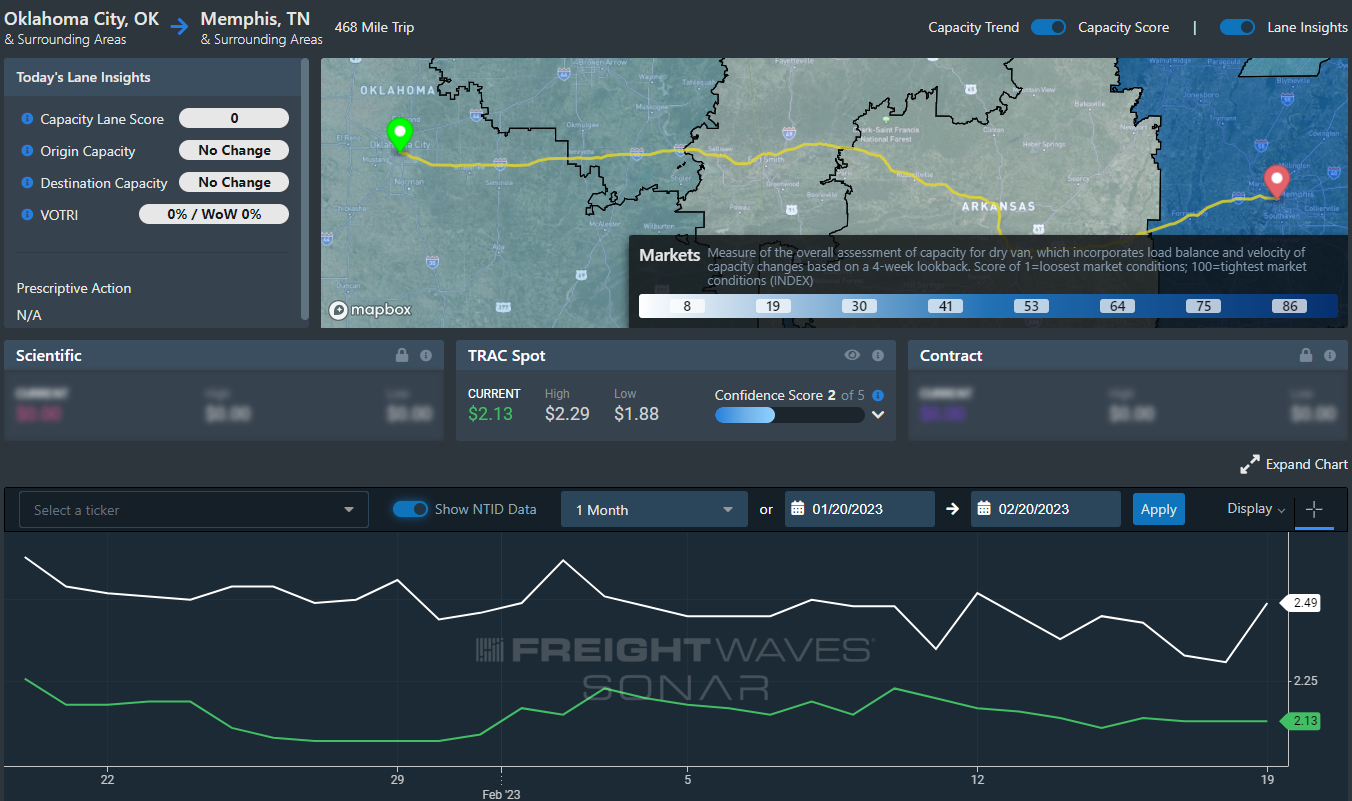Click the Today's Lane Insights panel scrollbar

305,190
